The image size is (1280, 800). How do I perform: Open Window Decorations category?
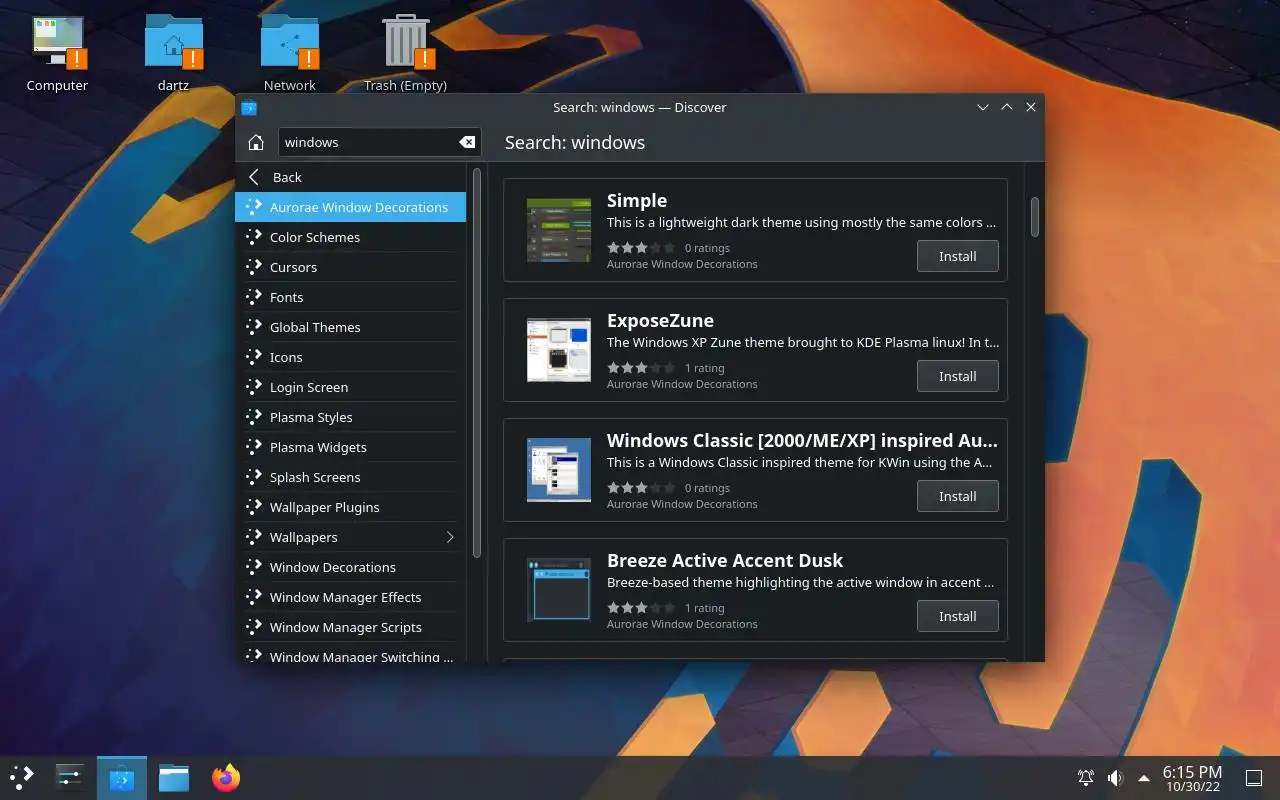(351, 567)
